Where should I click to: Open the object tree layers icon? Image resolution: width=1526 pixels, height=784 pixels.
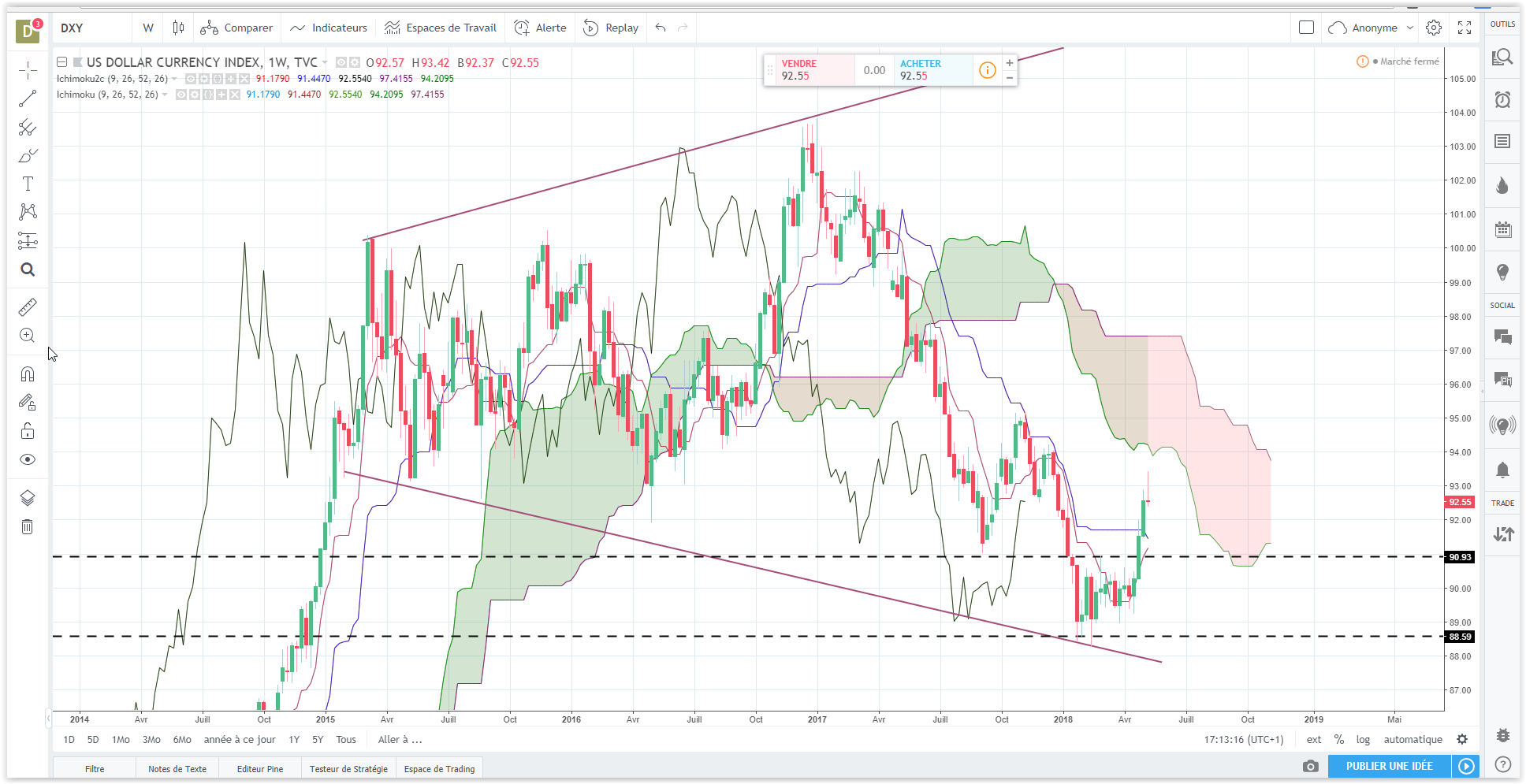coord(28,498)
